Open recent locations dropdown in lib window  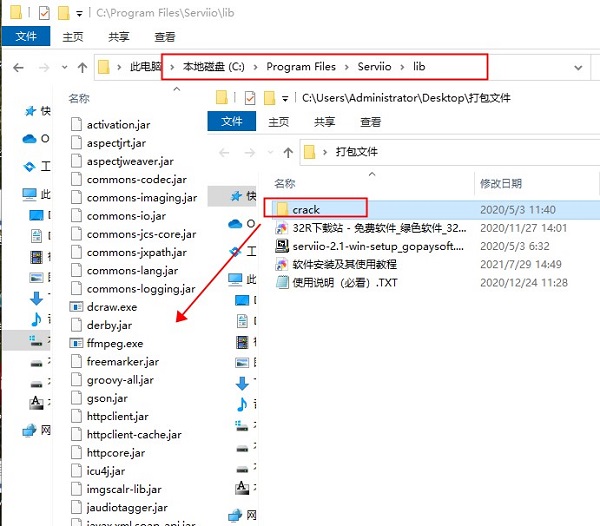(x=64, y=67)
